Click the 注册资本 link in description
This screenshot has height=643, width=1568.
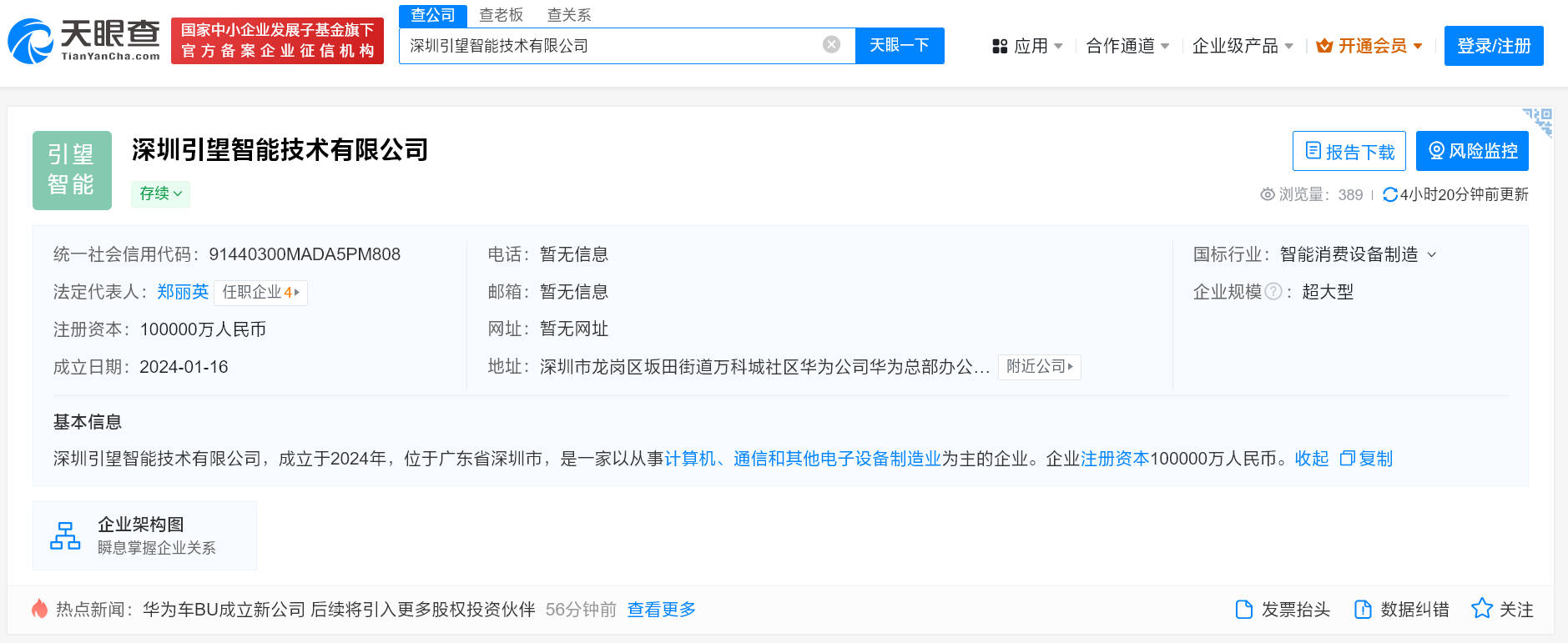coord(1115,459)
